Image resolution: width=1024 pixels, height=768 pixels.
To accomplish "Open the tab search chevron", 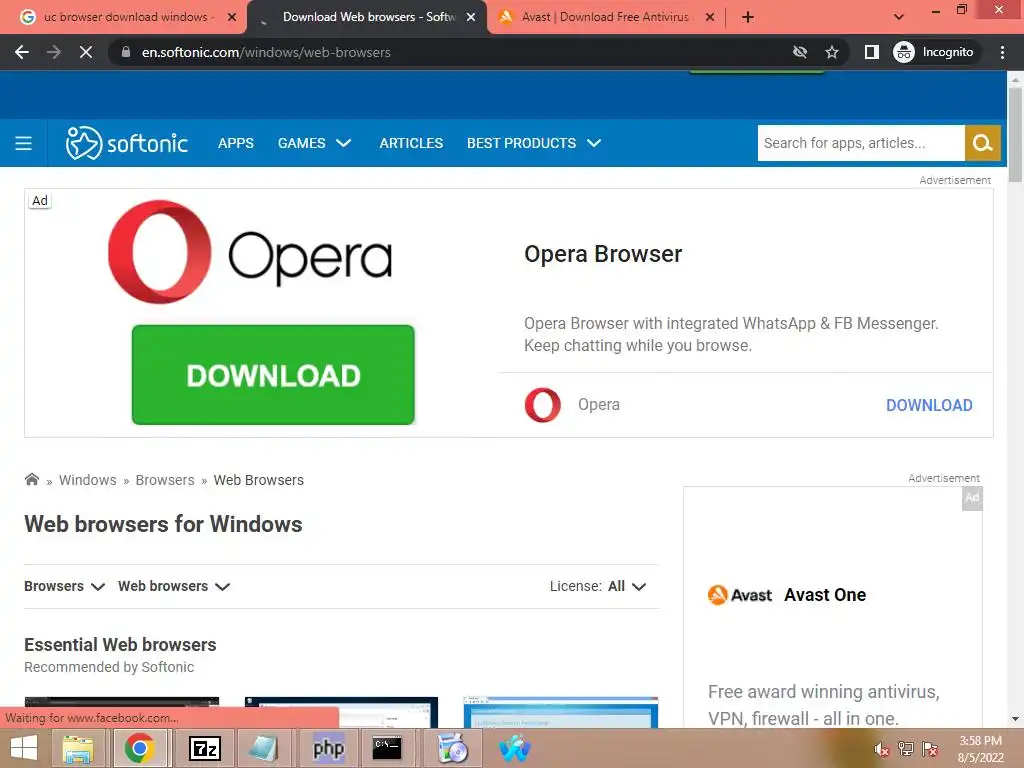I will [899, 17].
